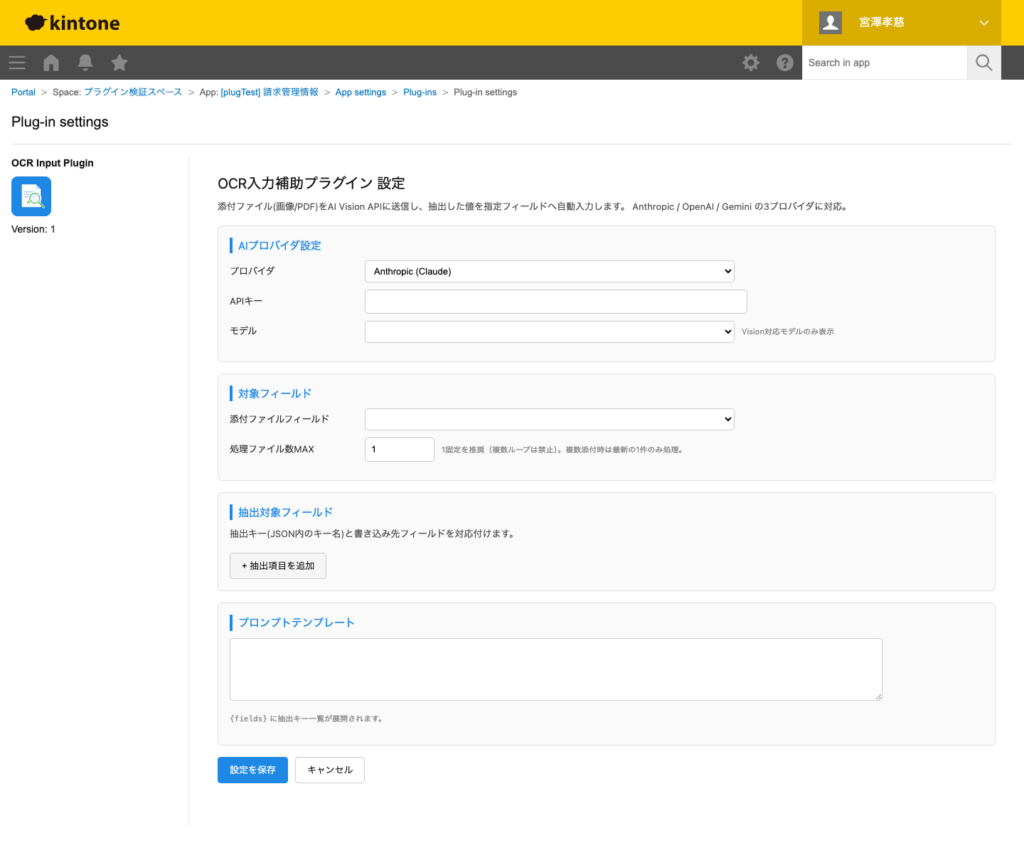Open the プロバイダ provider dropdown

click(x=549, y=271)
